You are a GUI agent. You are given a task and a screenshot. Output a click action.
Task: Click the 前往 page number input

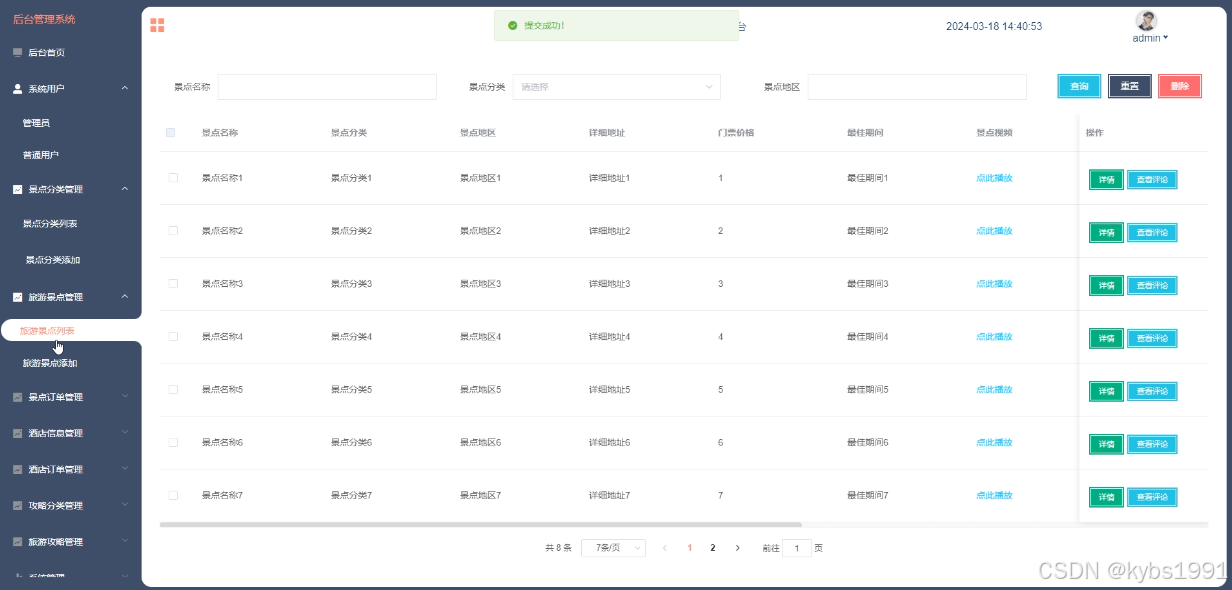tap(797, 548)
